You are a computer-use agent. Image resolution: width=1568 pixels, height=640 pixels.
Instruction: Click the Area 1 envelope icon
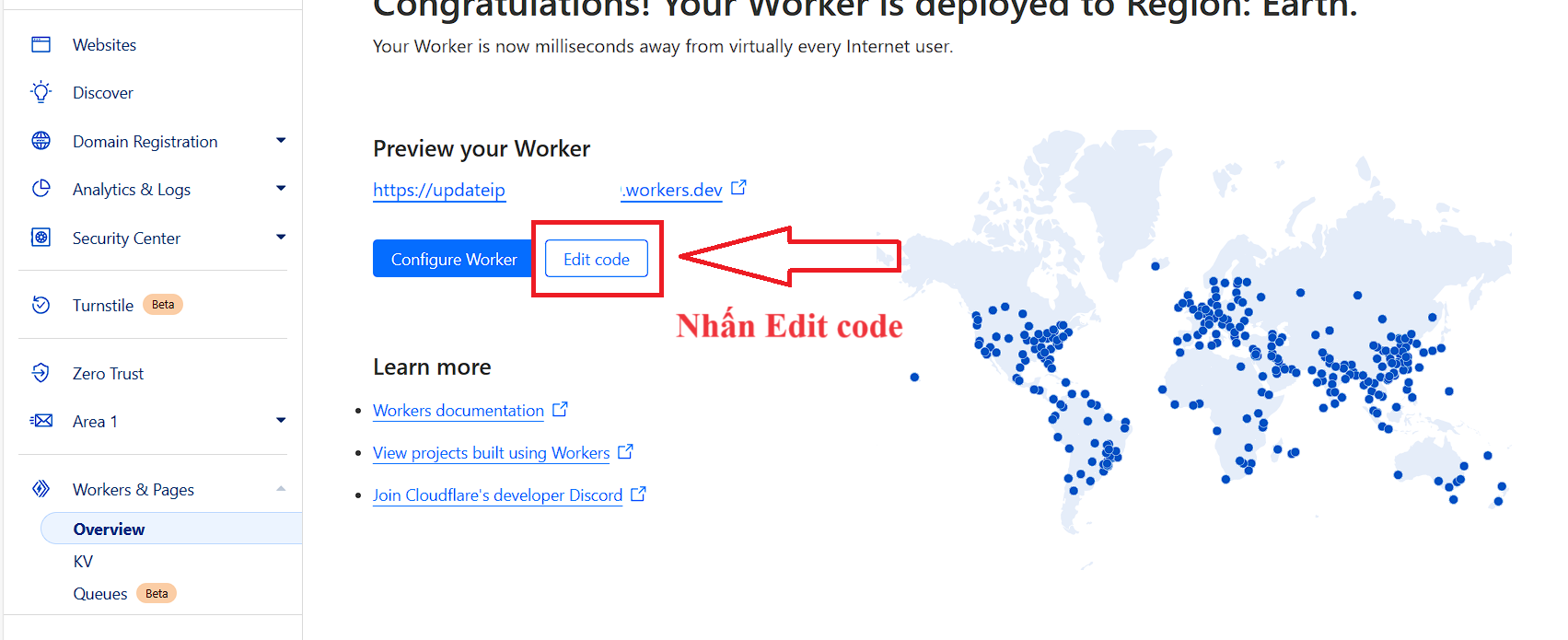pos(41,421)
